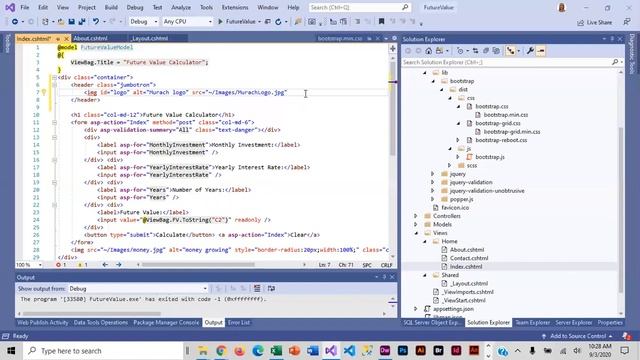
Task: Click the Undo arrow icon
Action: pos(96,22)
